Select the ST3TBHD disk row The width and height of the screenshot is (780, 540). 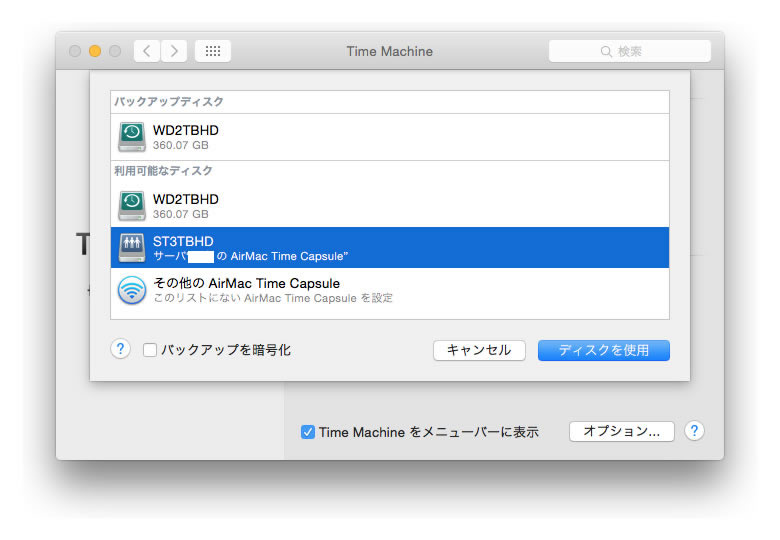[390, 248]
